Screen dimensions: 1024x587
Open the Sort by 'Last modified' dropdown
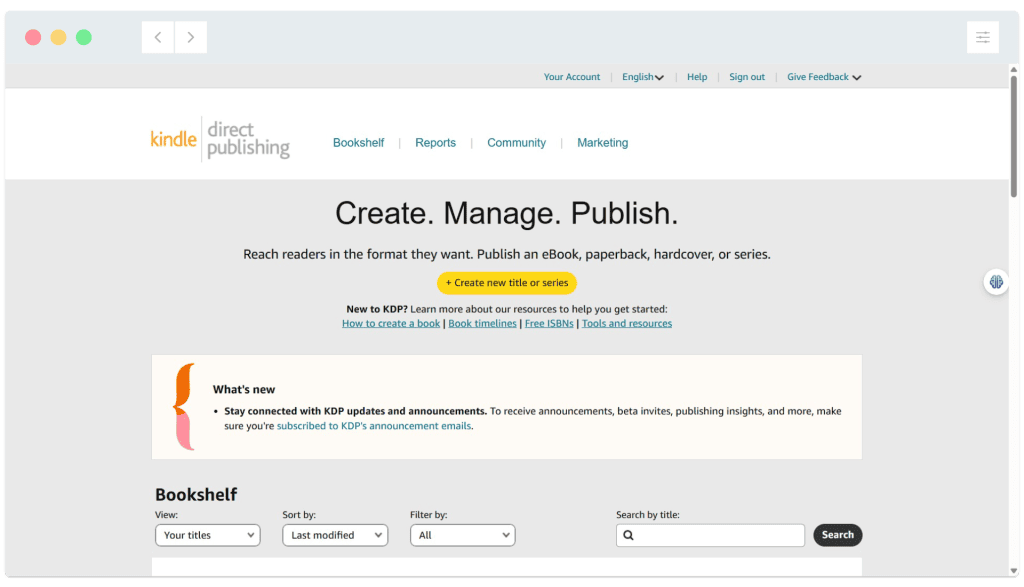tap(335, 535)
